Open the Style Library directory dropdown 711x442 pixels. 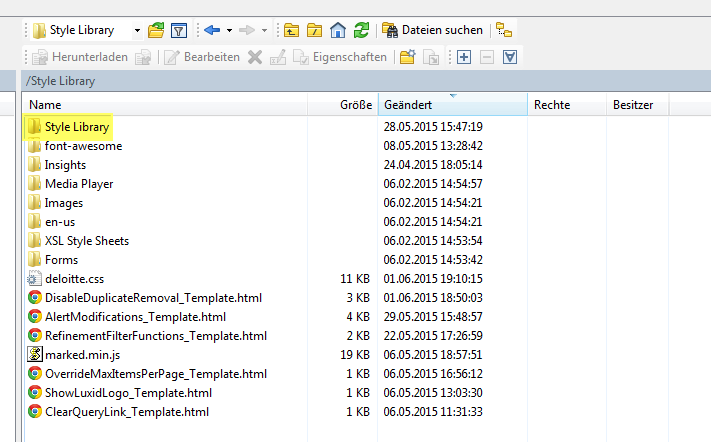point(137,30)
